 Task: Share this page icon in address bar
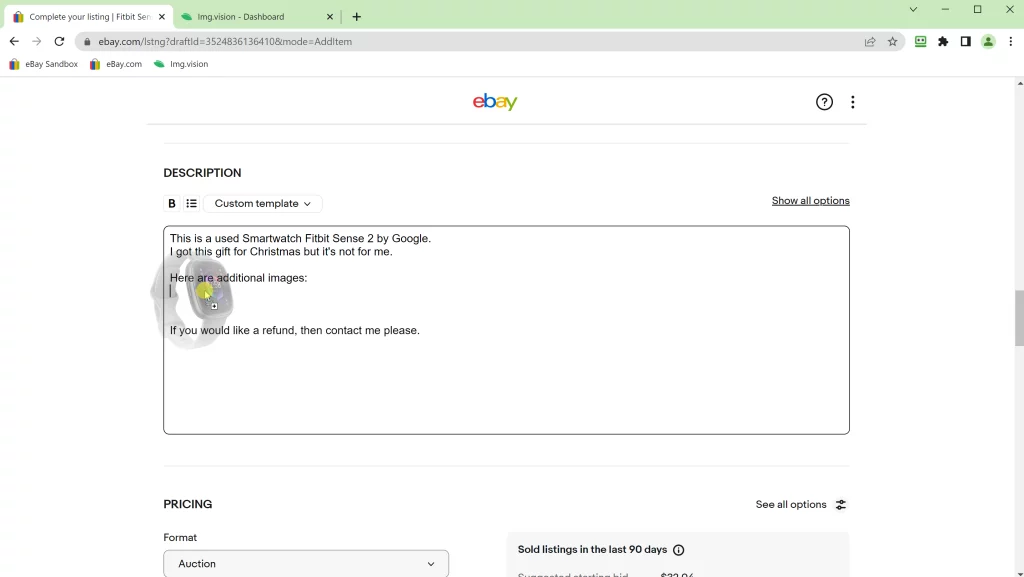[870, 42]
